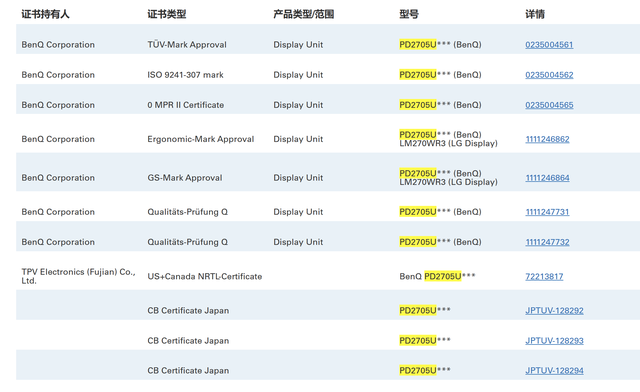Open certificate link 1111247732
Image resolution: width=640 pixels, height=392 pixels.
[547, 242]
